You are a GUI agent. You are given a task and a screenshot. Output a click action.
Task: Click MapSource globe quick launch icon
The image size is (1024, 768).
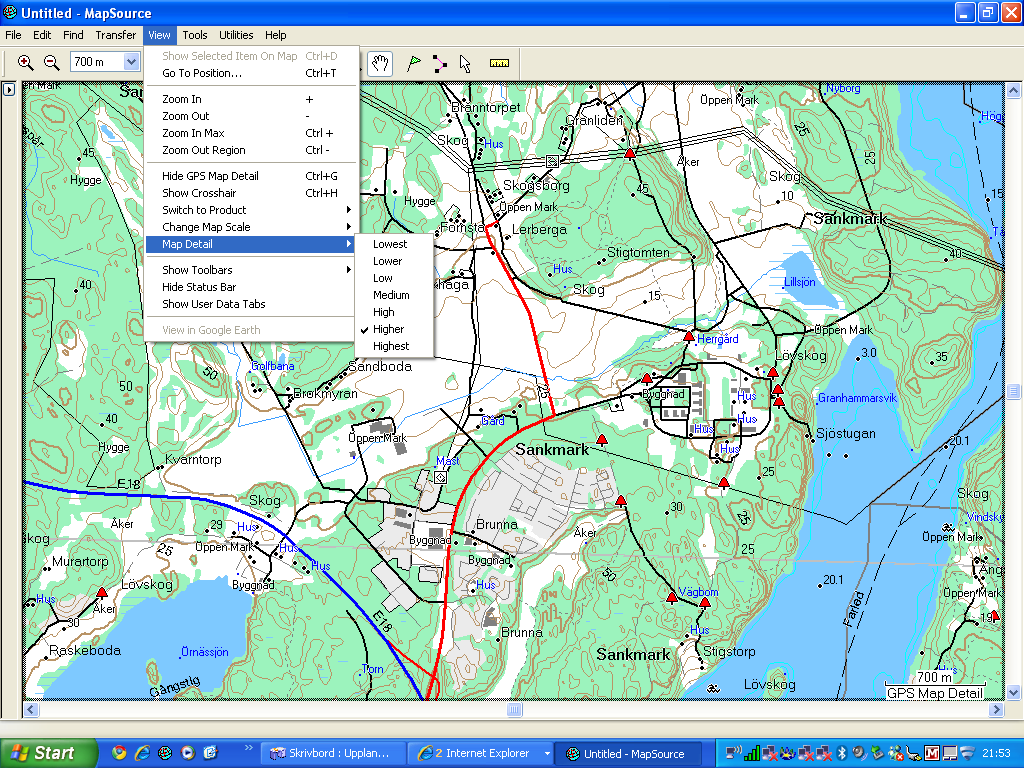(x=165, y=753)
